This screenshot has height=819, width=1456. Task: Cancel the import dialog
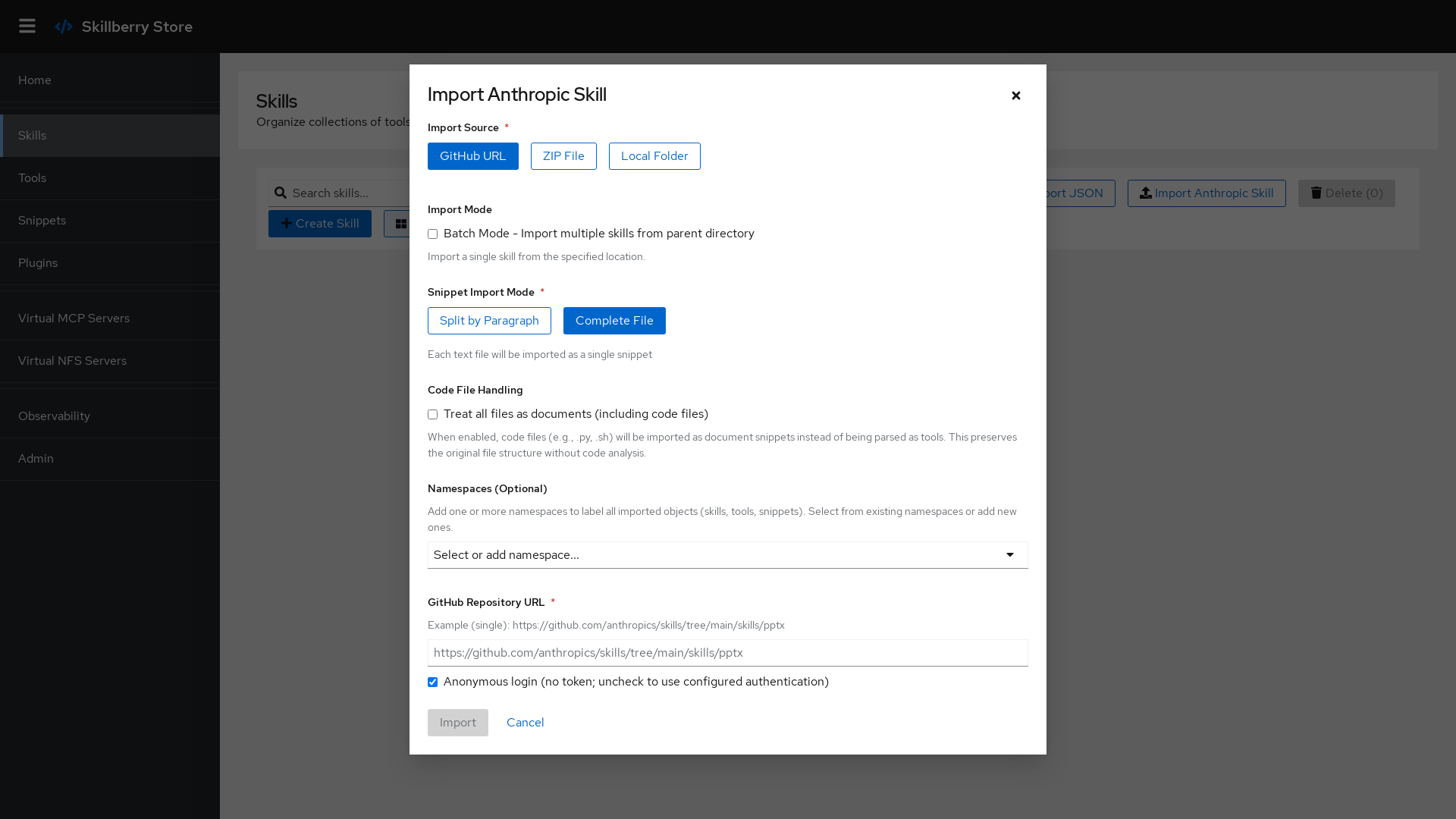coord(526,723)
